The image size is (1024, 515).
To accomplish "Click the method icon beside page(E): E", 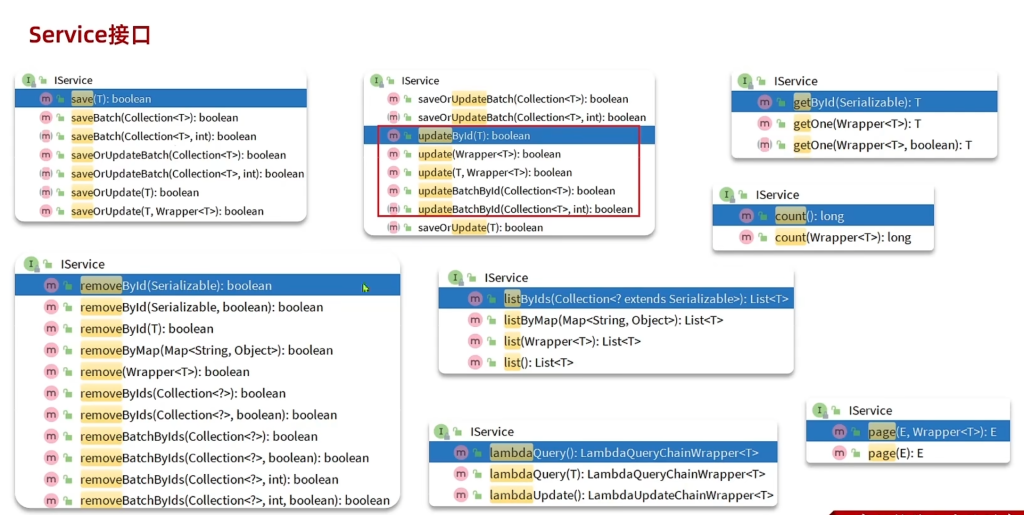I will pyautogui.click(x=840, y=454).
